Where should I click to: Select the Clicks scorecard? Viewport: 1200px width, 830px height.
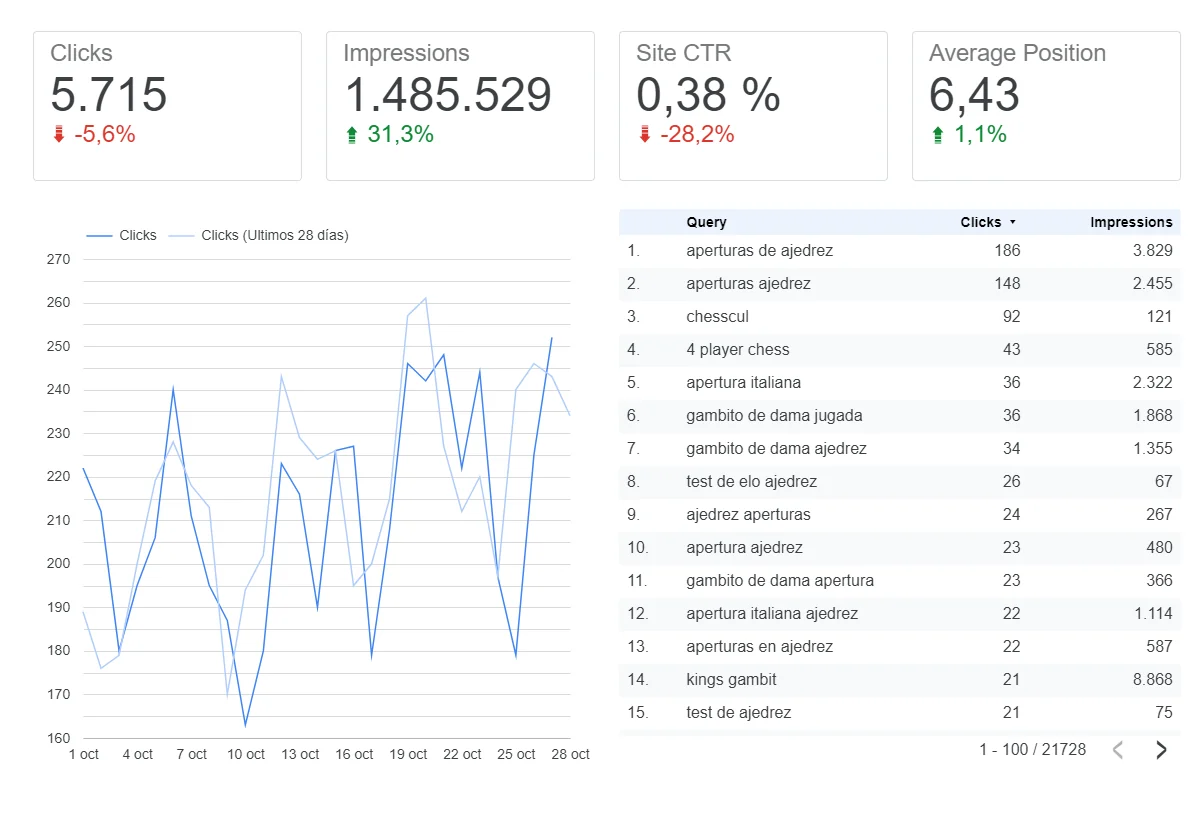167,106
